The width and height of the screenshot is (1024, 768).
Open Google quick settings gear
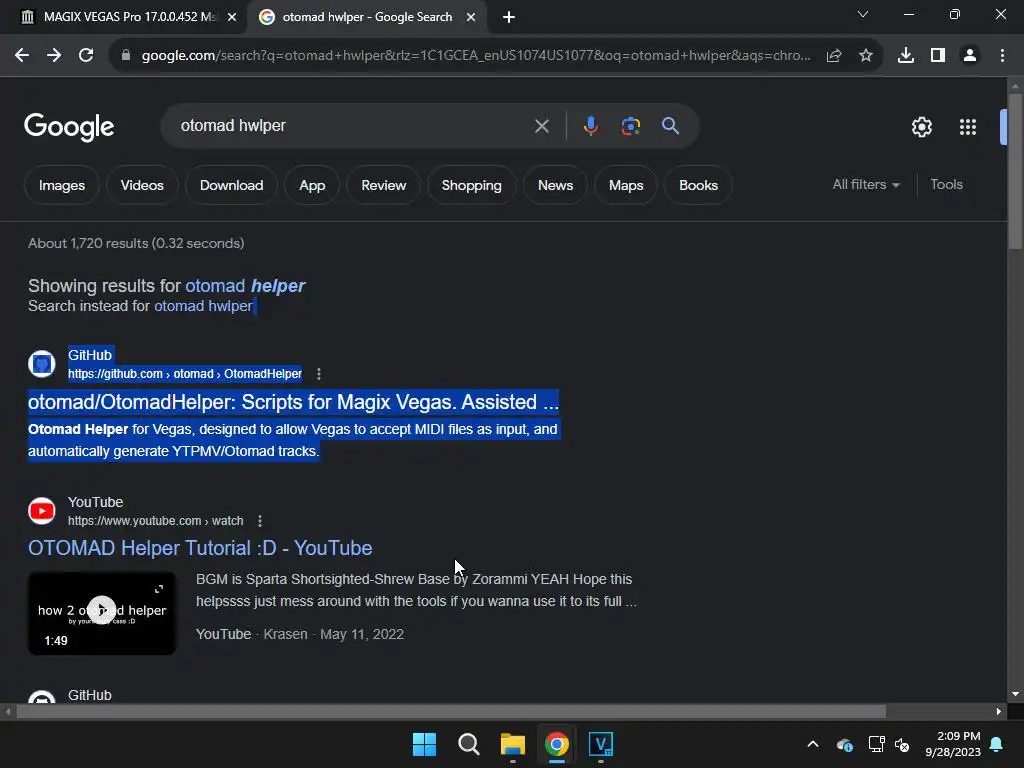pos(921,127)
